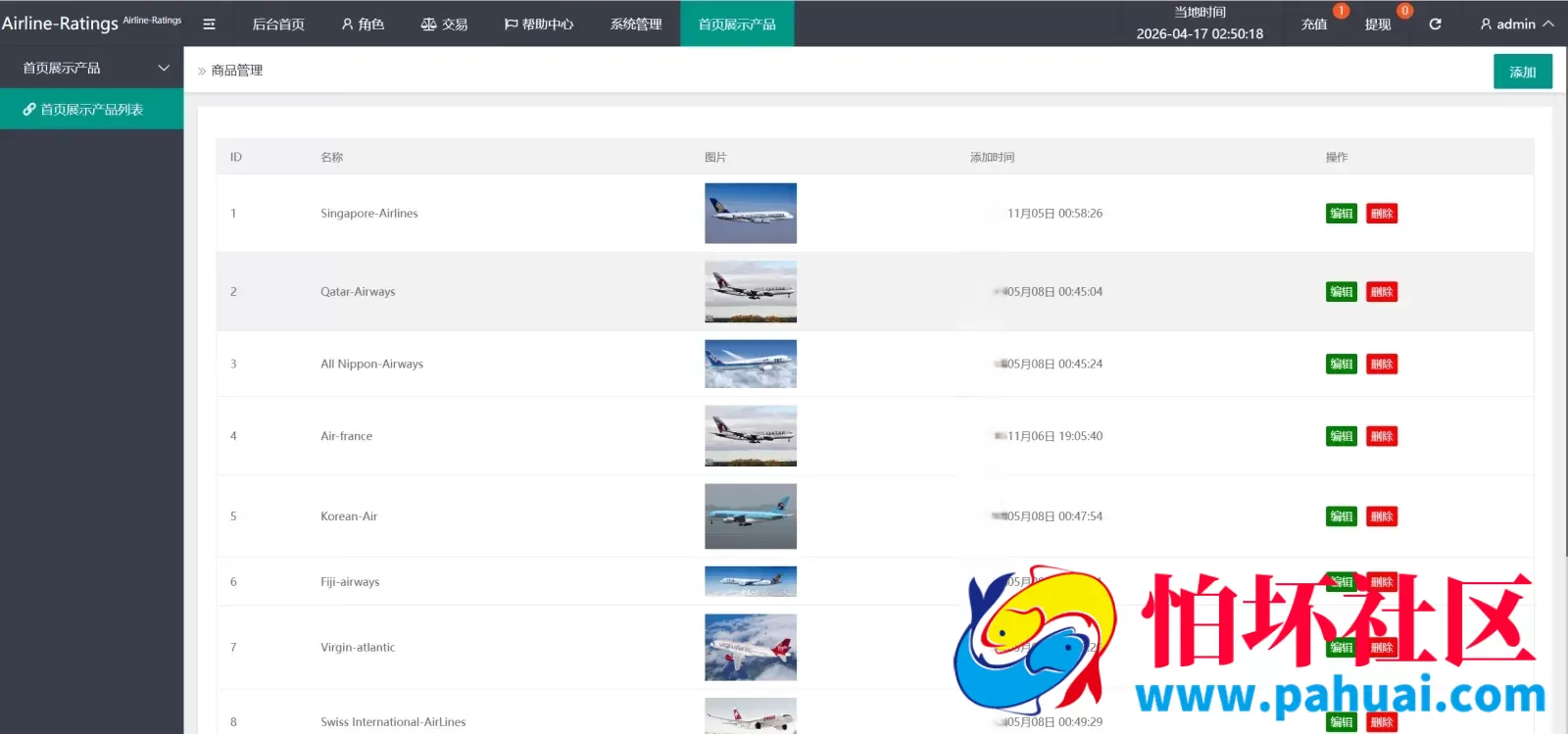Open the Swiss International-AirLines plane thumbnail
1568x734 pixels.
pyautogui.click(x=751, y=716)
